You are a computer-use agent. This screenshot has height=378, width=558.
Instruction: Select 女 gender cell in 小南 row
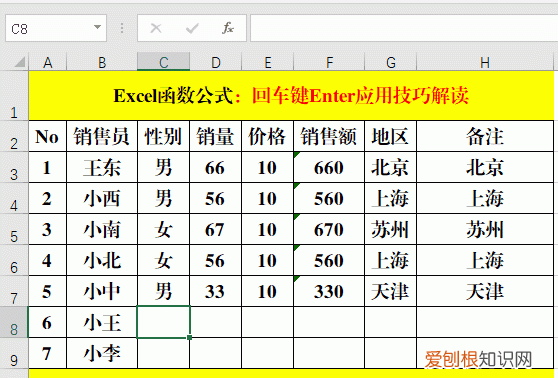click(163, 229)
